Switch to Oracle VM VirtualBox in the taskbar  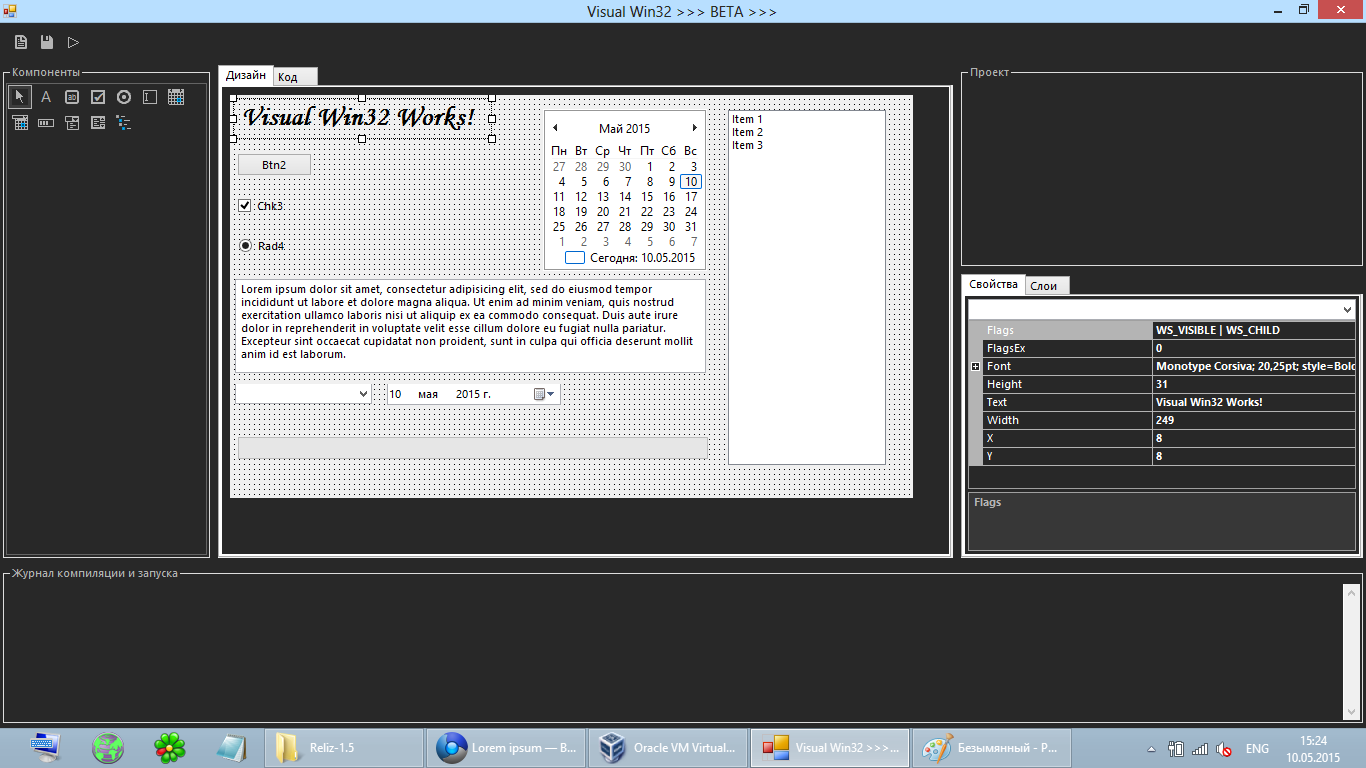[667, 747]
